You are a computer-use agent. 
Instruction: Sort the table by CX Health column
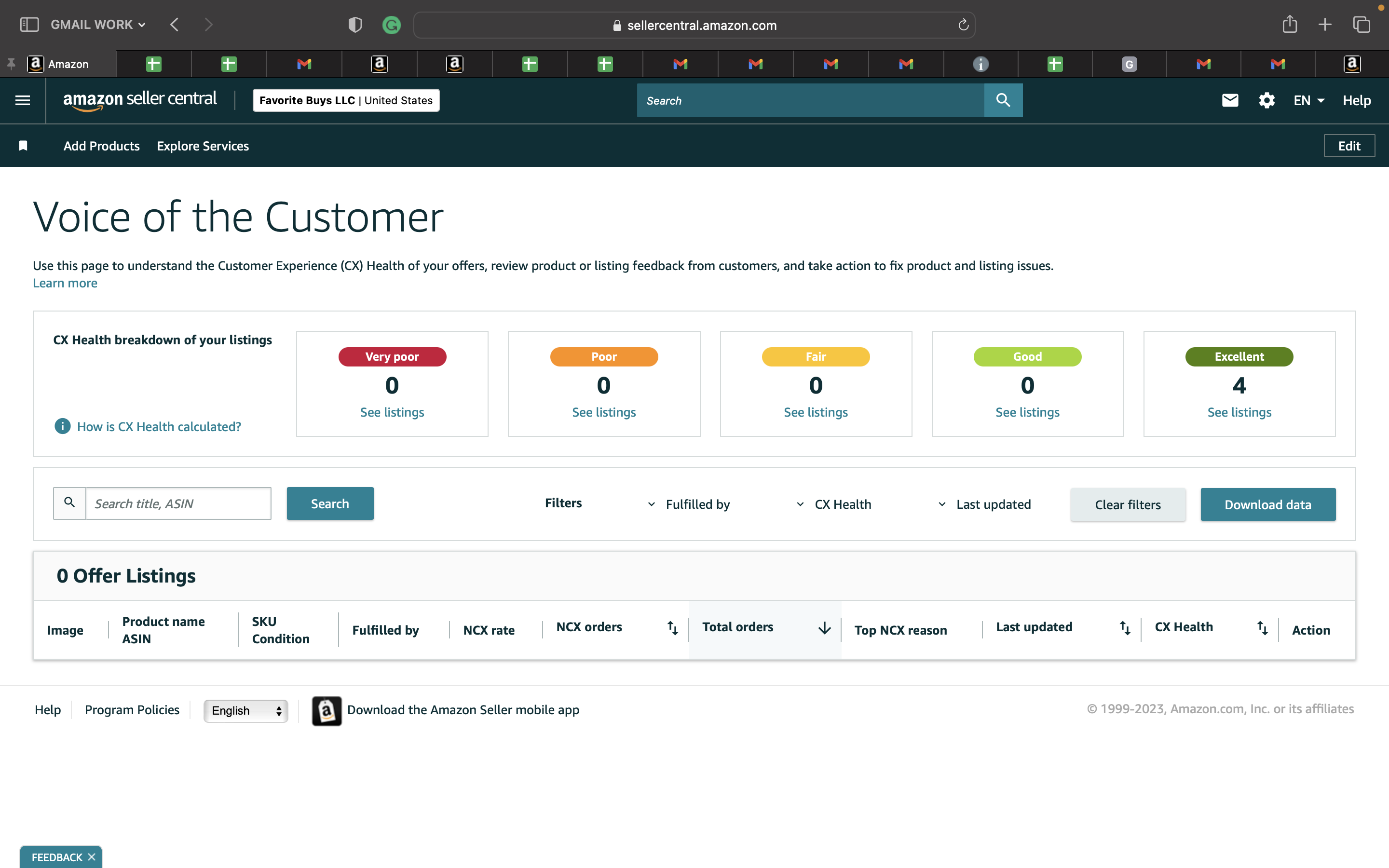point(1263,628)
